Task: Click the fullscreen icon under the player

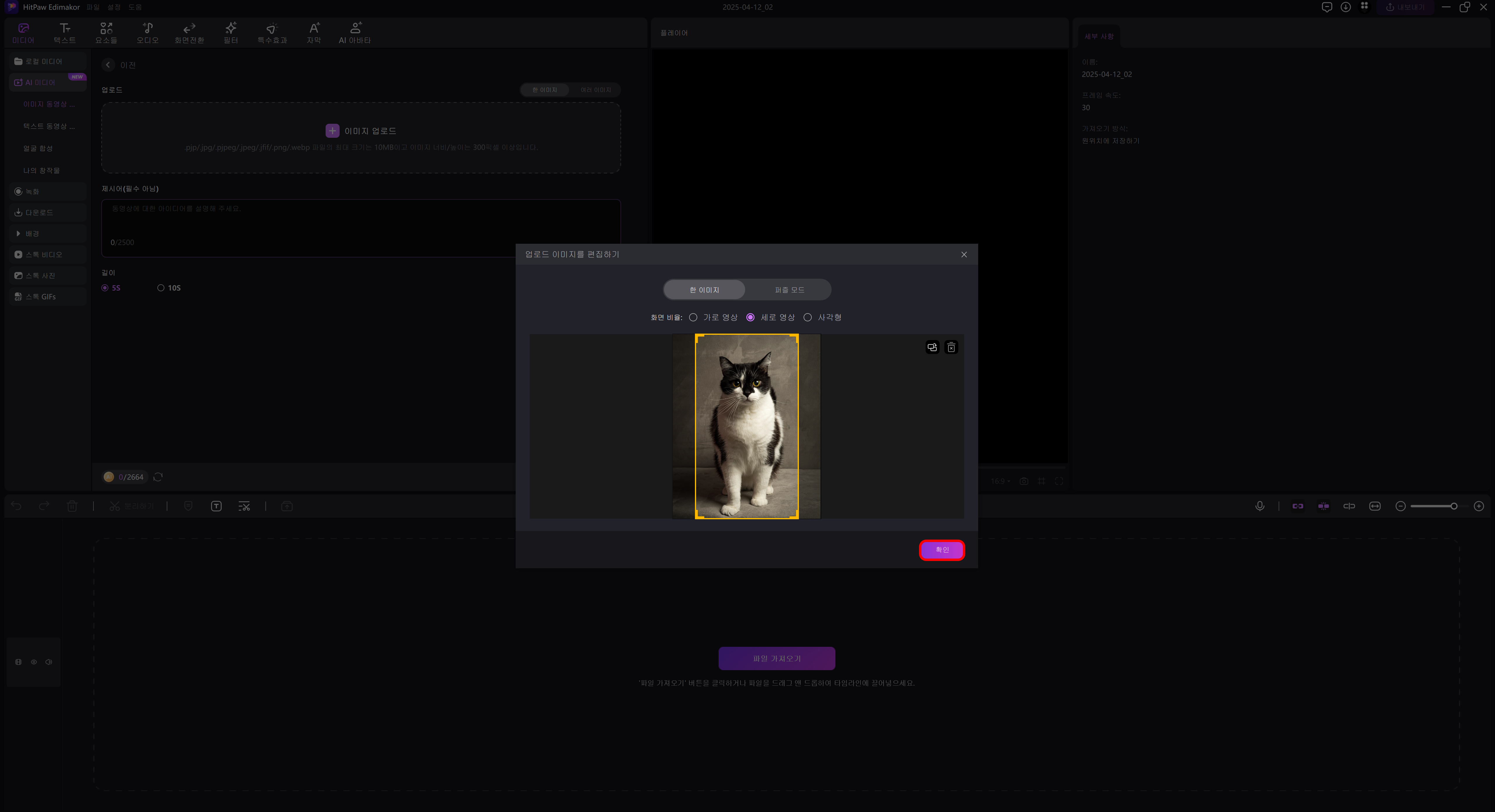Action: point(1059,481)
